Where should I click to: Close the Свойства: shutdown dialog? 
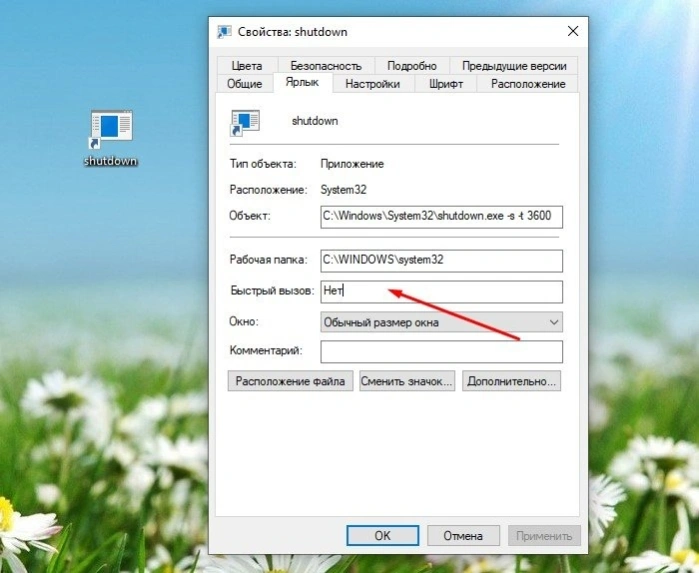[573, 31]
